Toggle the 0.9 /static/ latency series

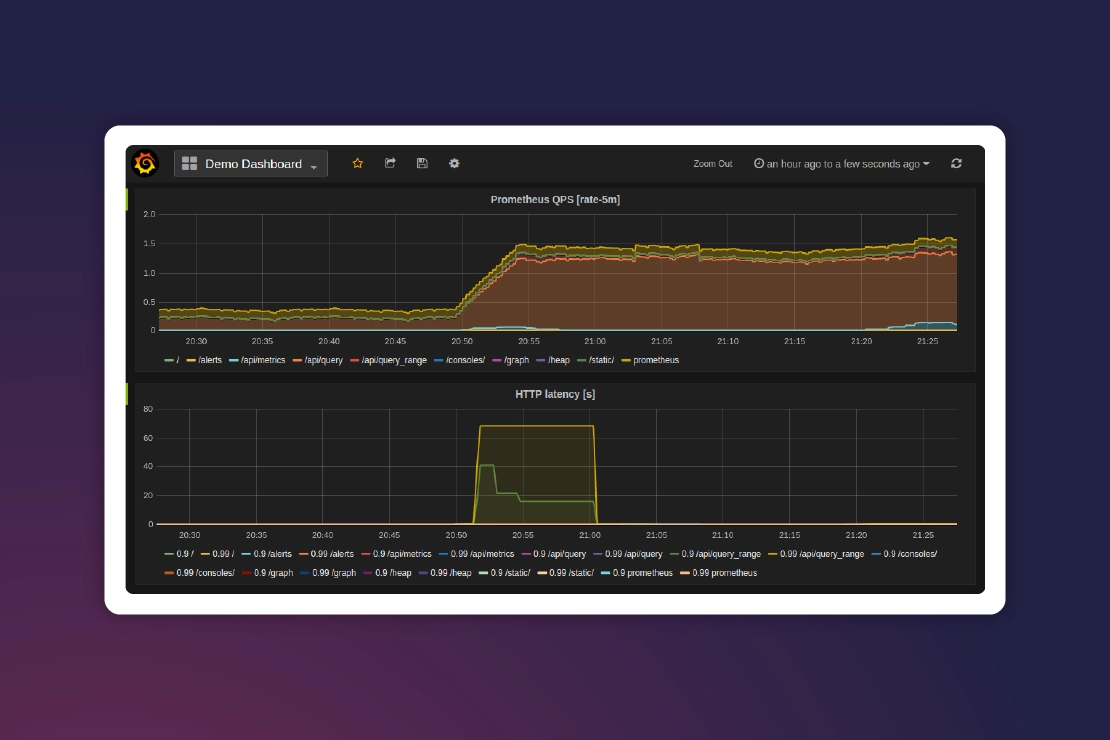pyautogui.click(x=505, y=574)
